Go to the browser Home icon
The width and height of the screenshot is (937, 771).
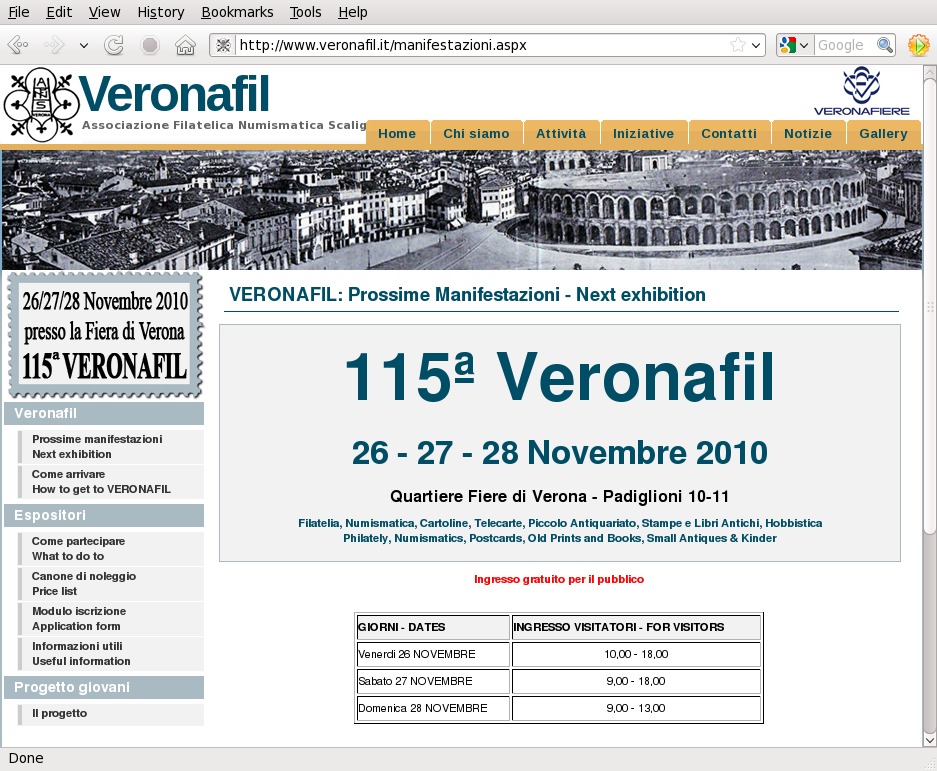click(185, 45)
